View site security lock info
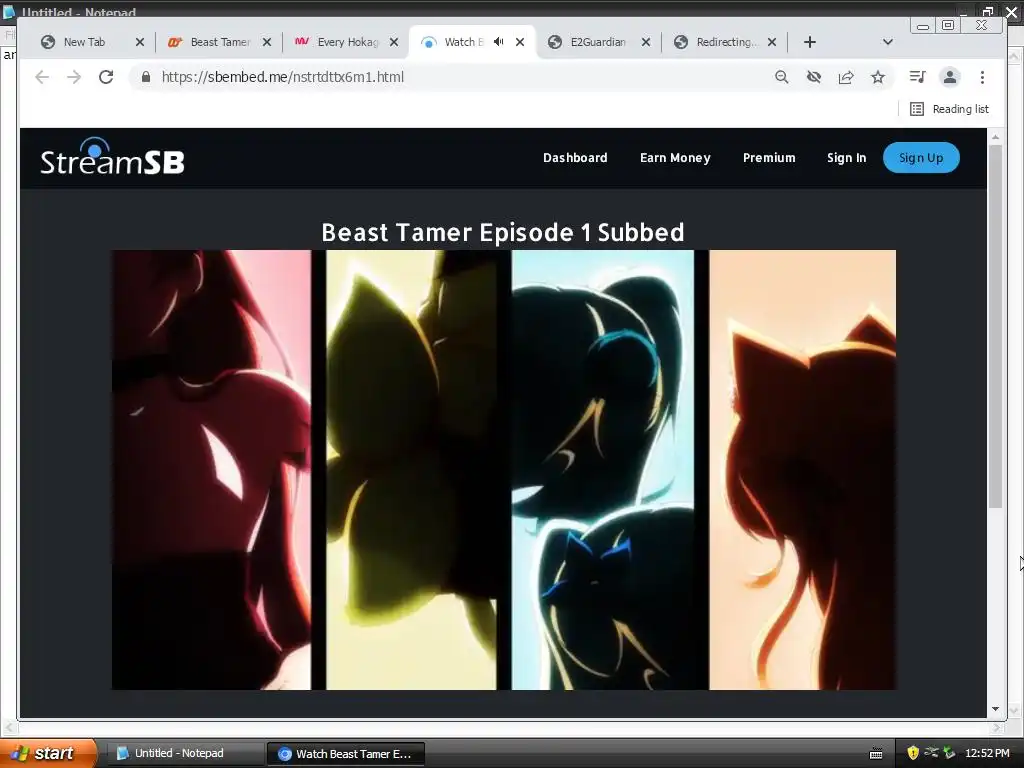This screenshot has width=1024, height=768. click(146, 77)
